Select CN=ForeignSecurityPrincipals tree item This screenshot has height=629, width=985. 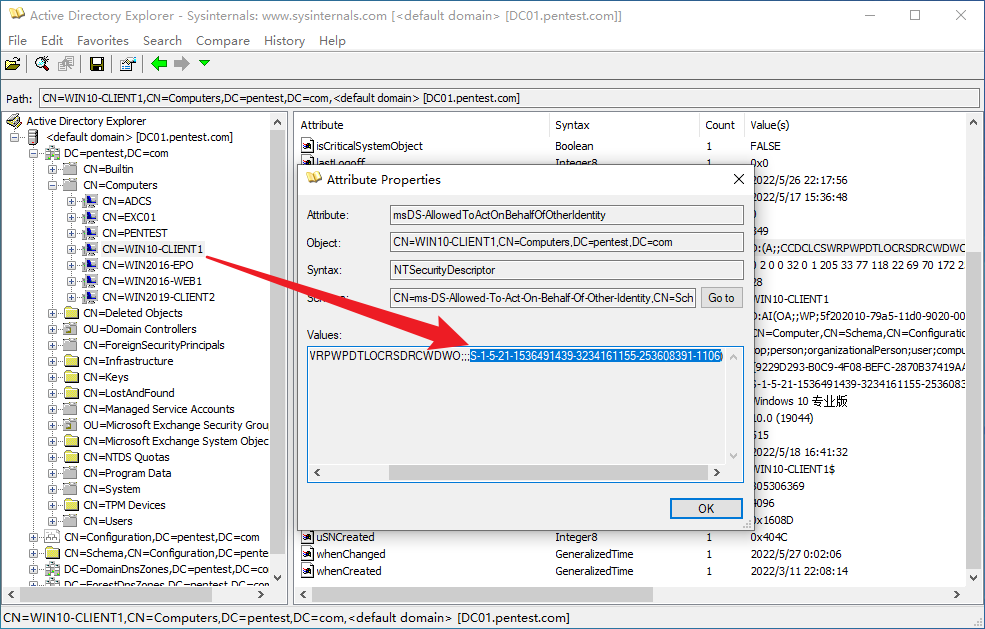[x=153, y=345]
